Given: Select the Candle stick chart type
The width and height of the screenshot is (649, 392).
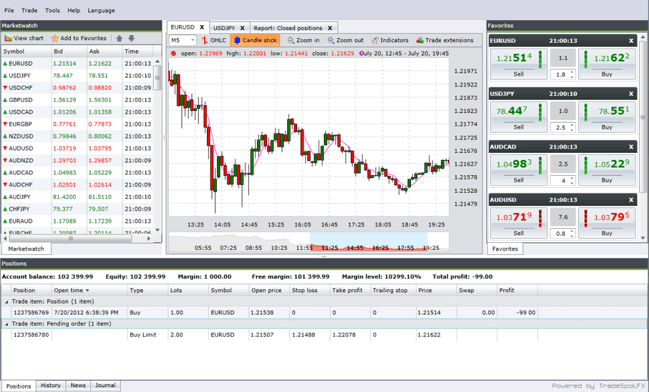Looking at the screenshot, I should pyautogui.click(x=255, y=40).
